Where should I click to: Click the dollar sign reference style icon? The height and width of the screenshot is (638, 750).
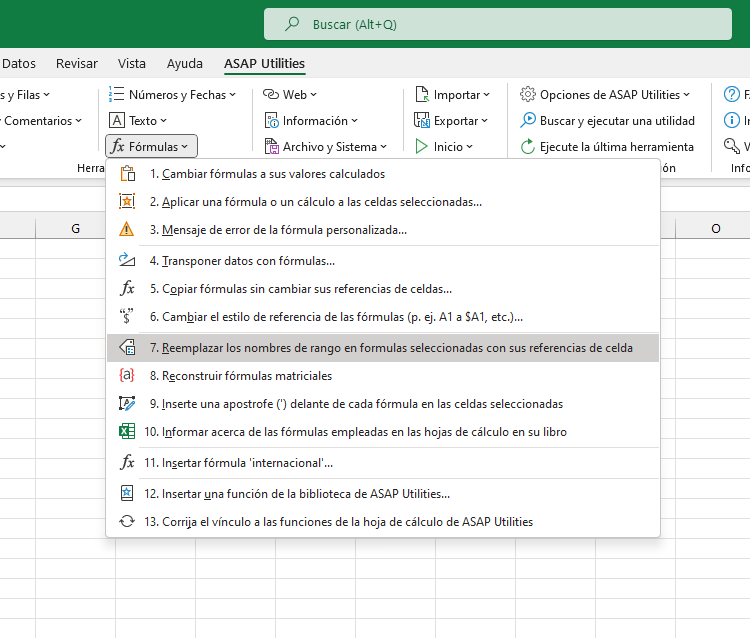coord(127,316)
